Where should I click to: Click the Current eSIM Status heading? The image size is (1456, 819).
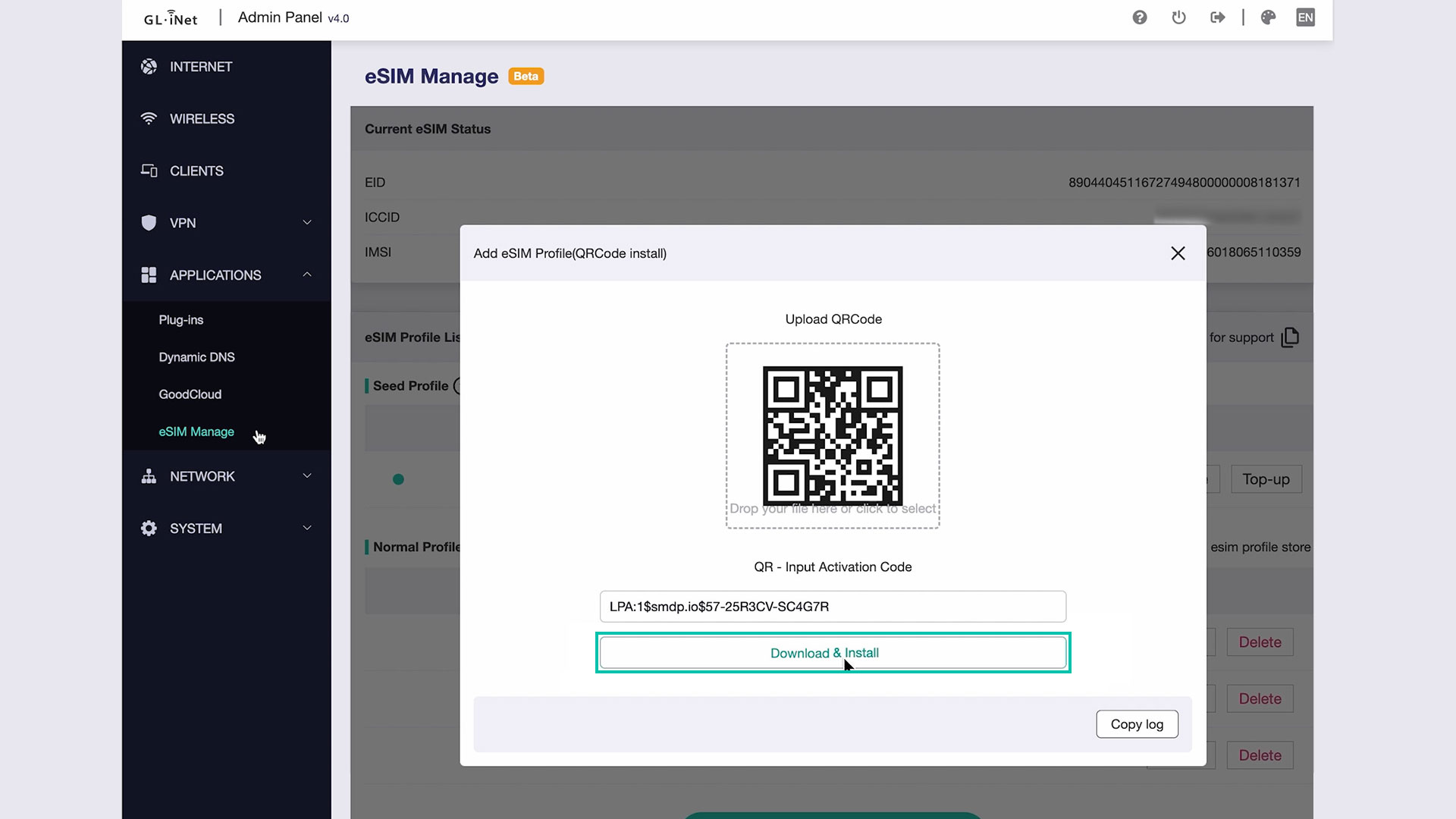click(x=428, y=129)
